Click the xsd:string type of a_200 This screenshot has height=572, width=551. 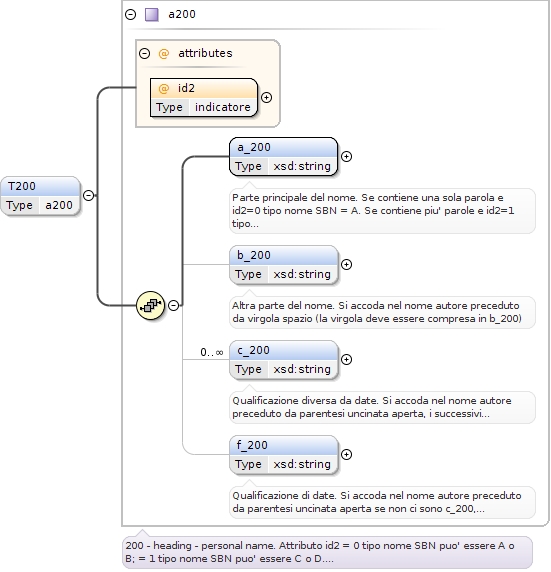[x=302, y=166]
